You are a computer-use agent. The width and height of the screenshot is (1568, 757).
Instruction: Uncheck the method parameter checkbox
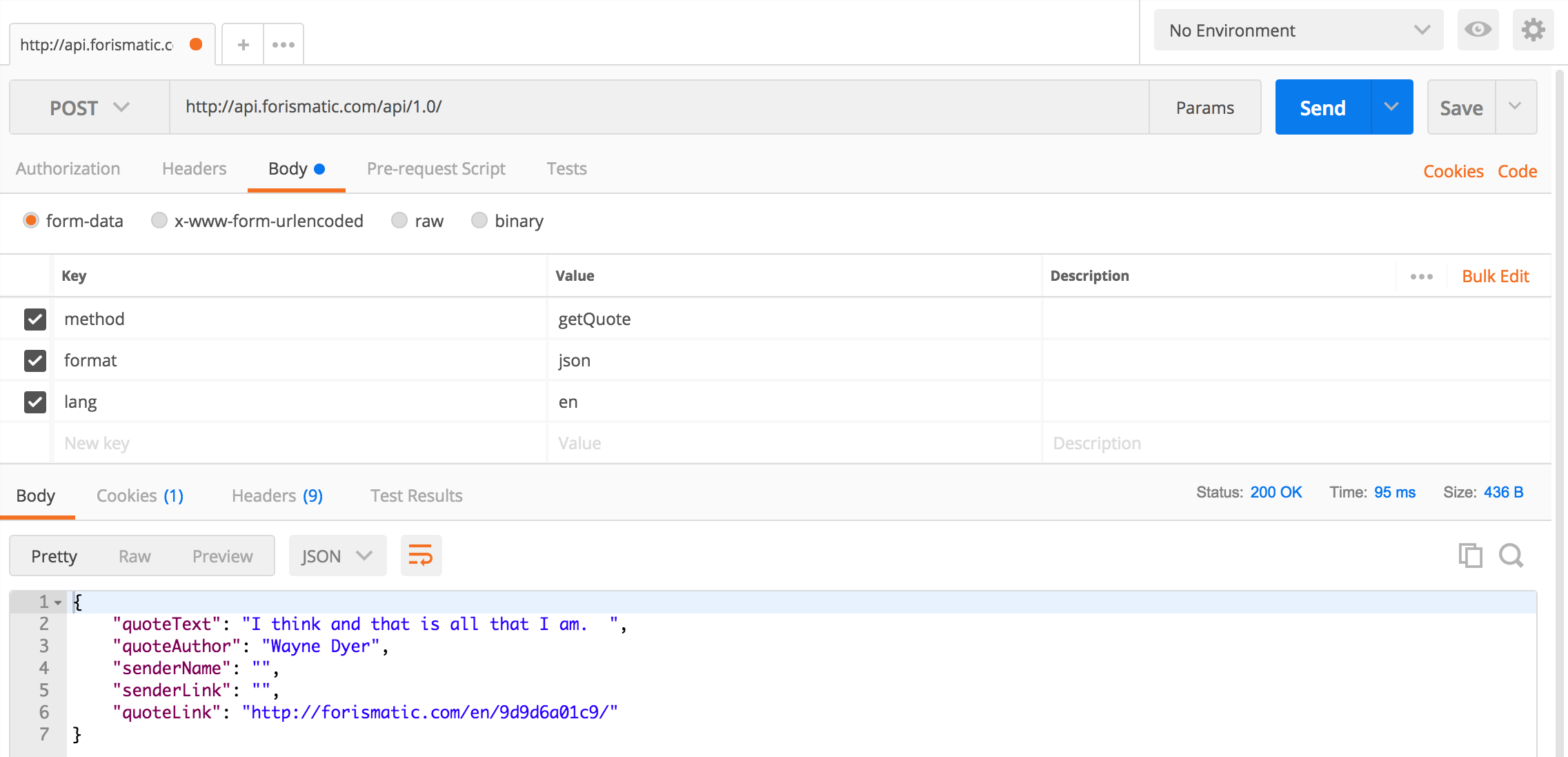pyautogui.click(x=35, y=319)
